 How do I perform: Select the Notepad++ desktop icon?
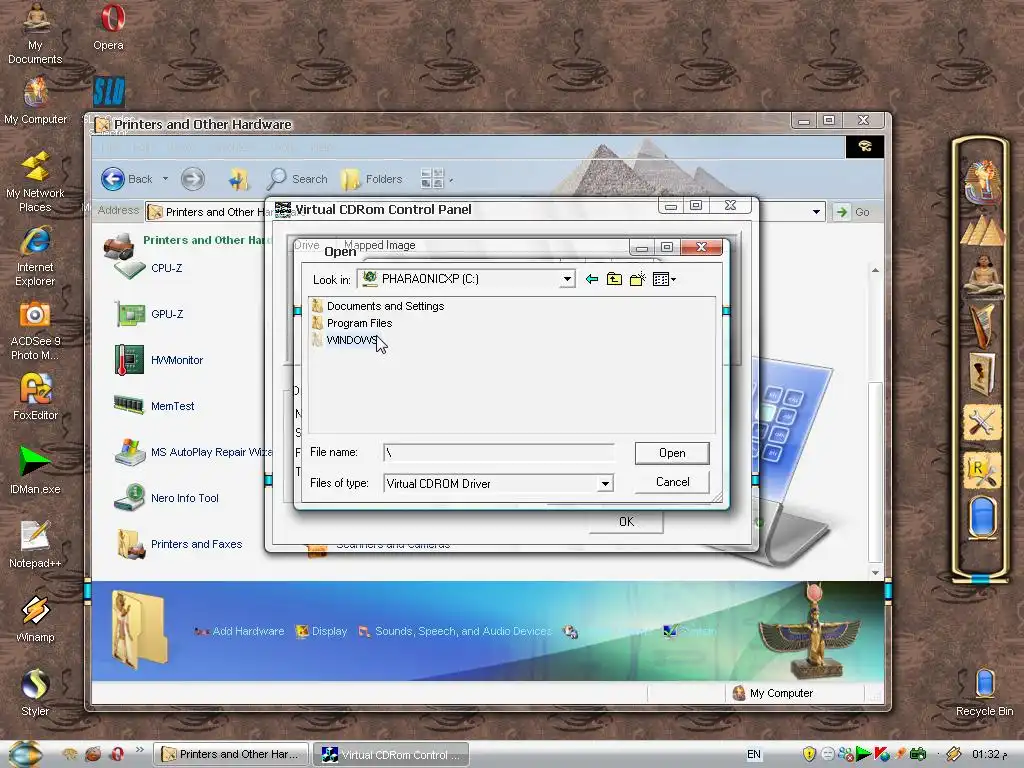(35, 545)
